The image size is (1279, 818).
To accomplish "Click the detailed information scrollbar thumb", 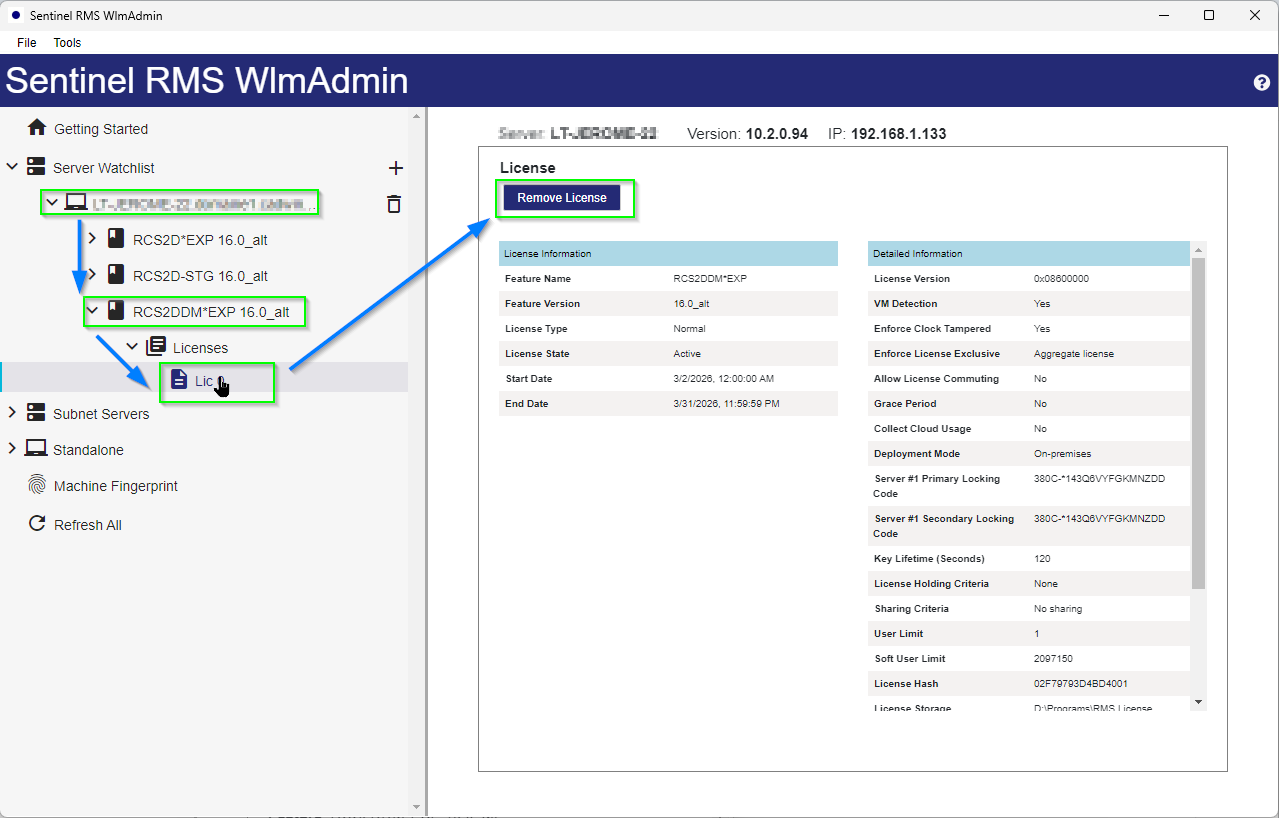I will click(1199, 425).
